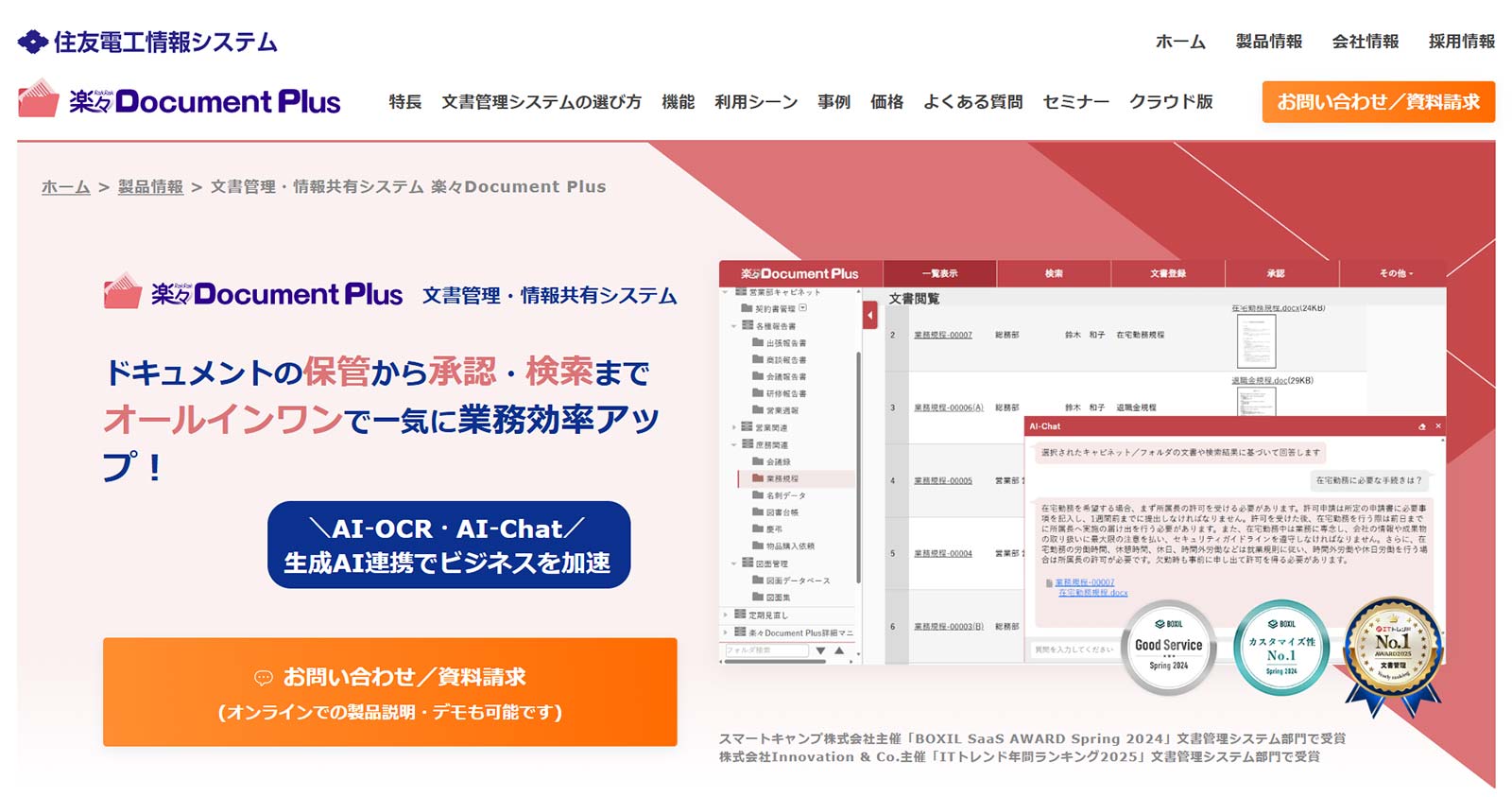Open document link 業務規程-00005
The image size is (1512, 797).
[x=943, y=480]
